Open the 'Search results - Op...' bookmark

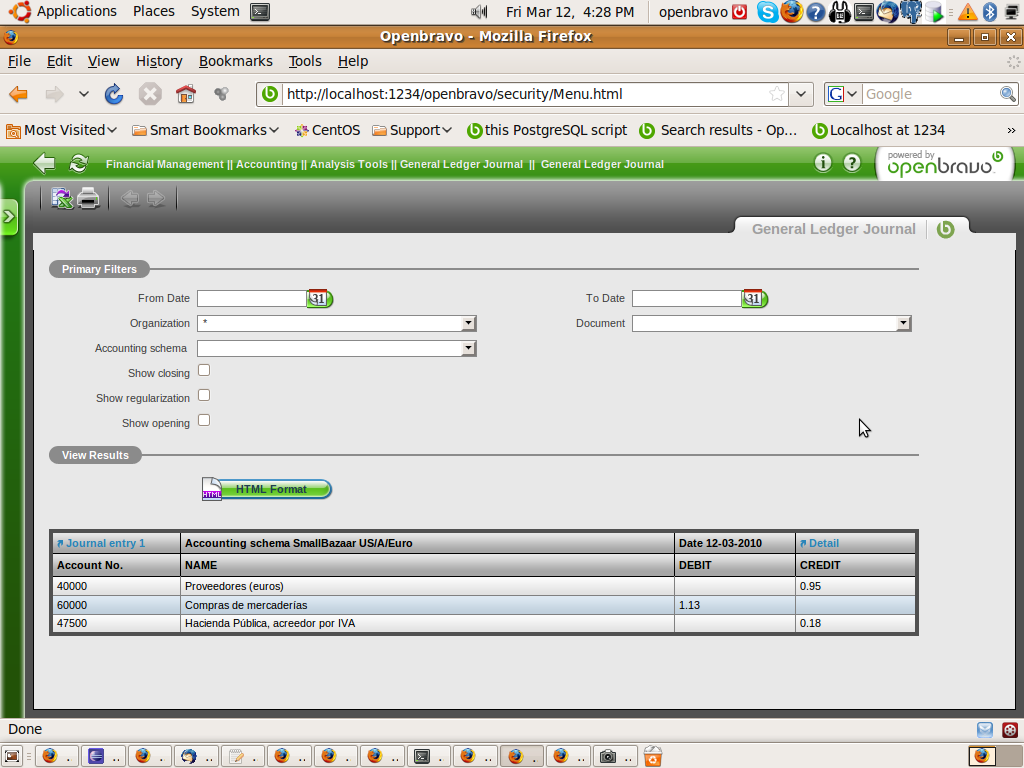tap(718, 130)
